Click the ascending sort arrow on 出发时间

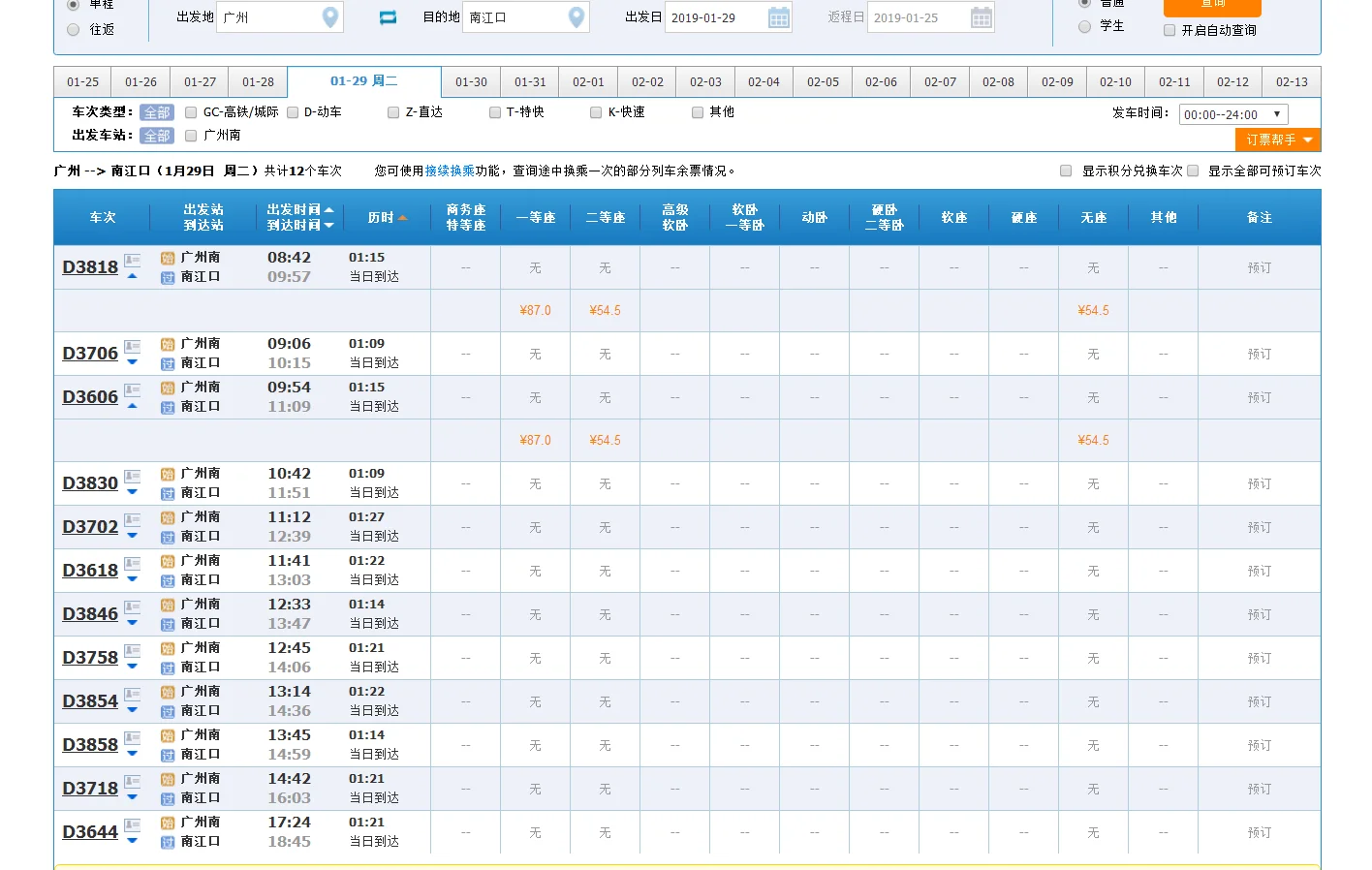pyautogui.click(x=327, y=207)
